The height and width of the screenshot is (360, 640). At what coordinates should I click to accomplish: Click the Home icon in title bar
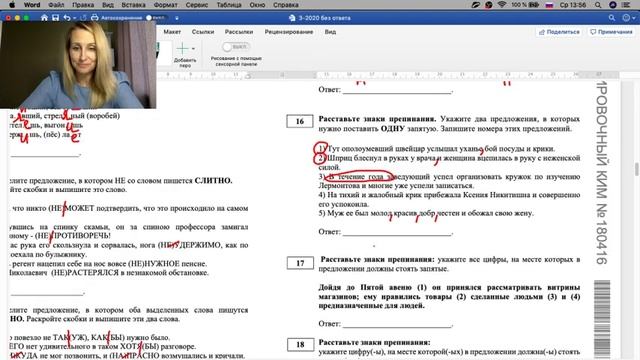[x=44, y=18]
